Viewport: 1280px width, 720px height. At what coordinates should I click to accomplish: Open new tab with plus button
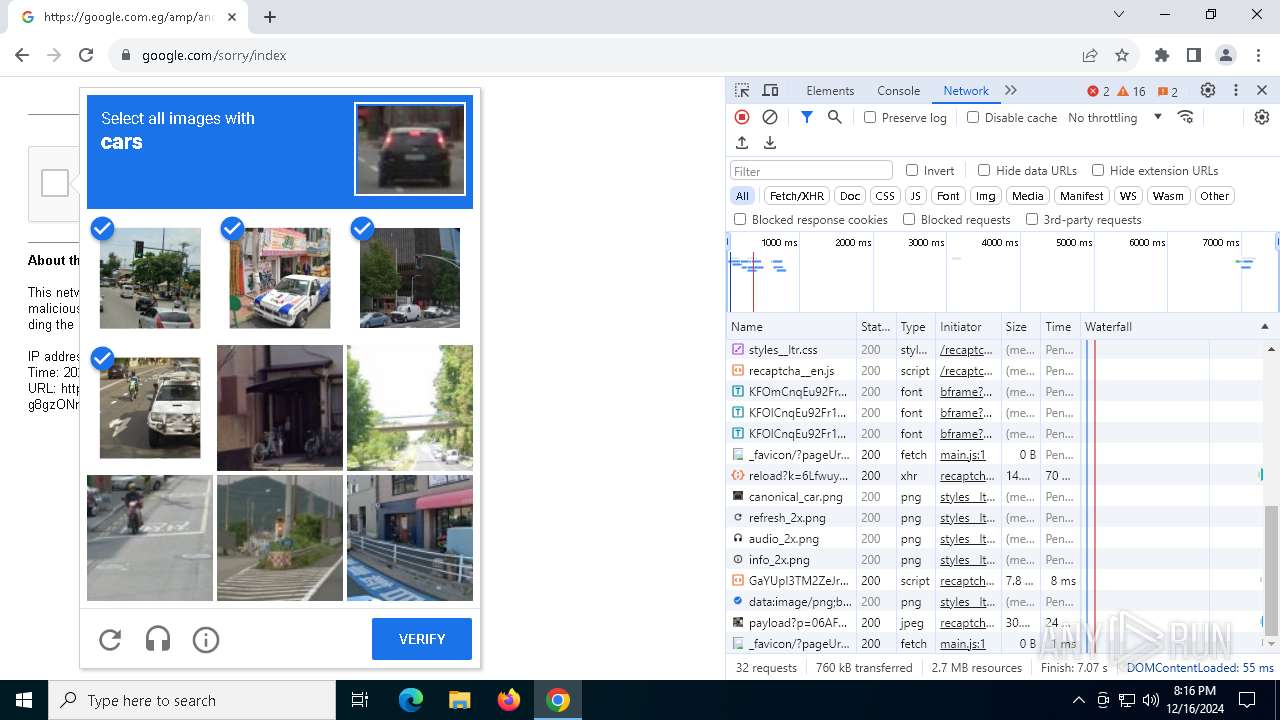point(270,16)
